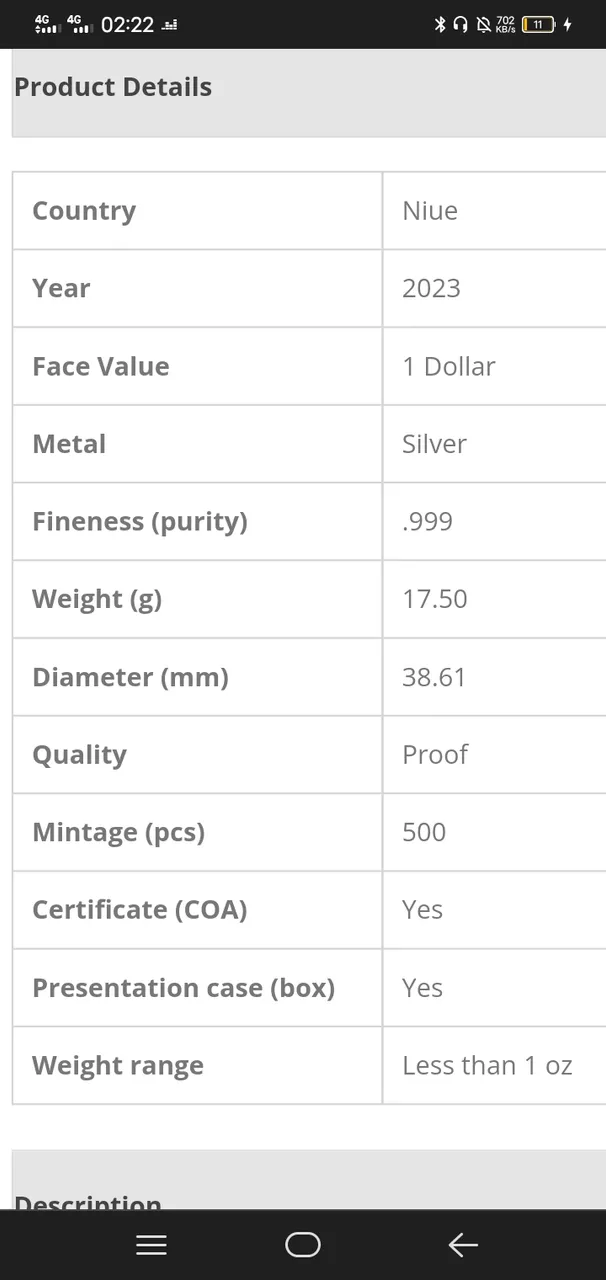Select the Niue country value
This screenshot has height=1280, width=606.
[430, 211]
